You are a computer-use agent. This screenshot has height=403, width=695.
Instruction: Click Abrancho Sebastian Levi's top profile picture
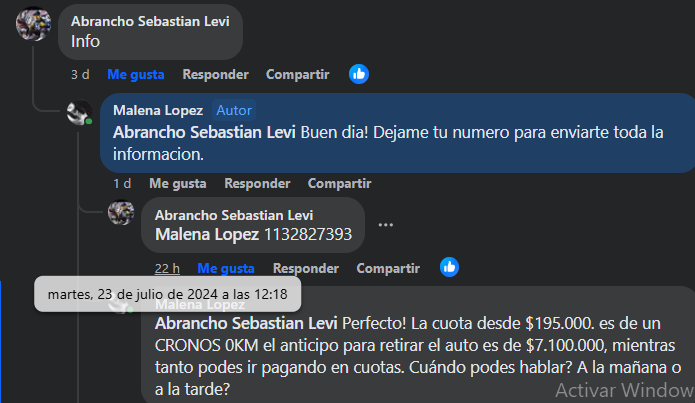pyautogui.click(x=33, y=23)
